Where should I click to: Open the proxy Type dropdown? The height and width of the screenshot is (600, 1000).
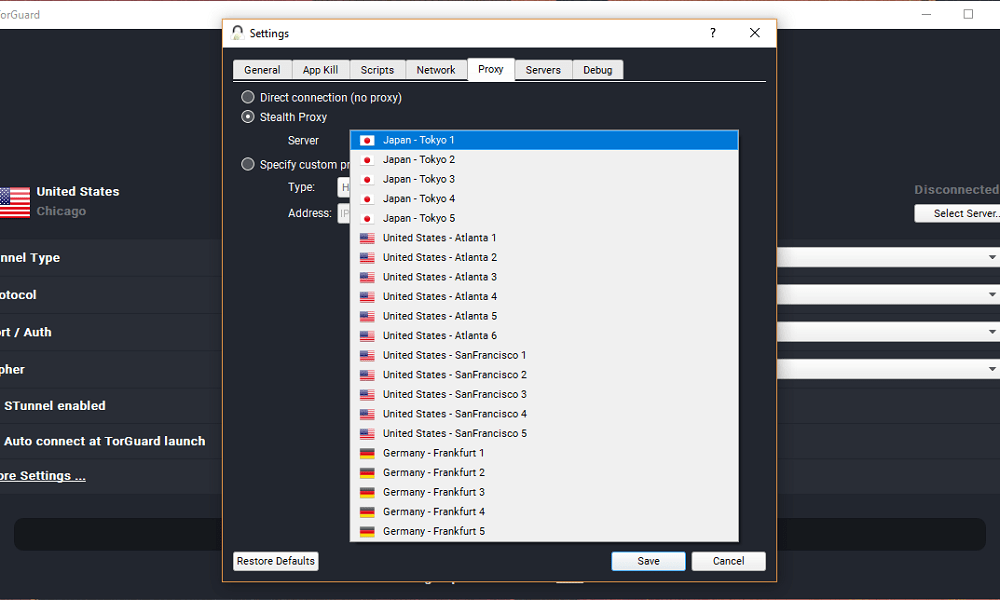(344, 187)
